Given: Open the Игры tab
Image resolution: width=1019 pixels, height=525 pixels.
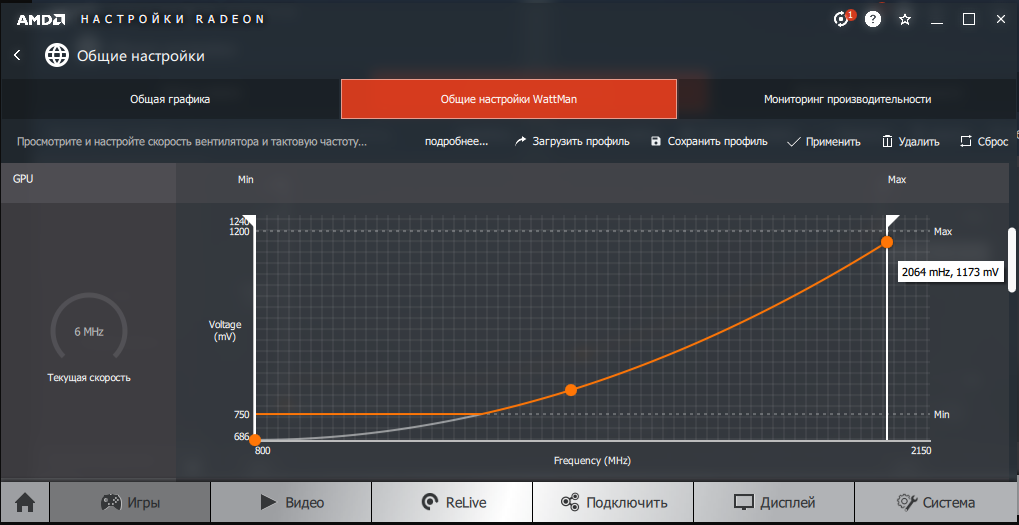Looking at the screenshot, I should (x=130, y=502).
